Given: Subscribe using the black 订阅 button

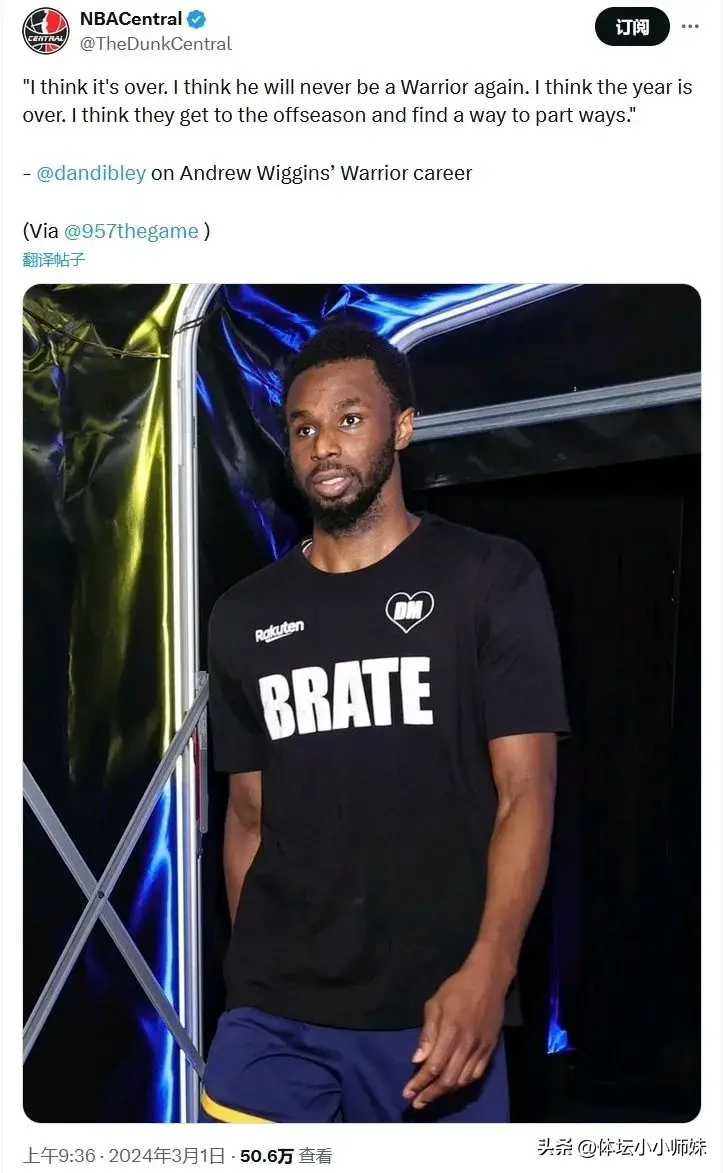Looking at the screenshot, I should [632, 27].
